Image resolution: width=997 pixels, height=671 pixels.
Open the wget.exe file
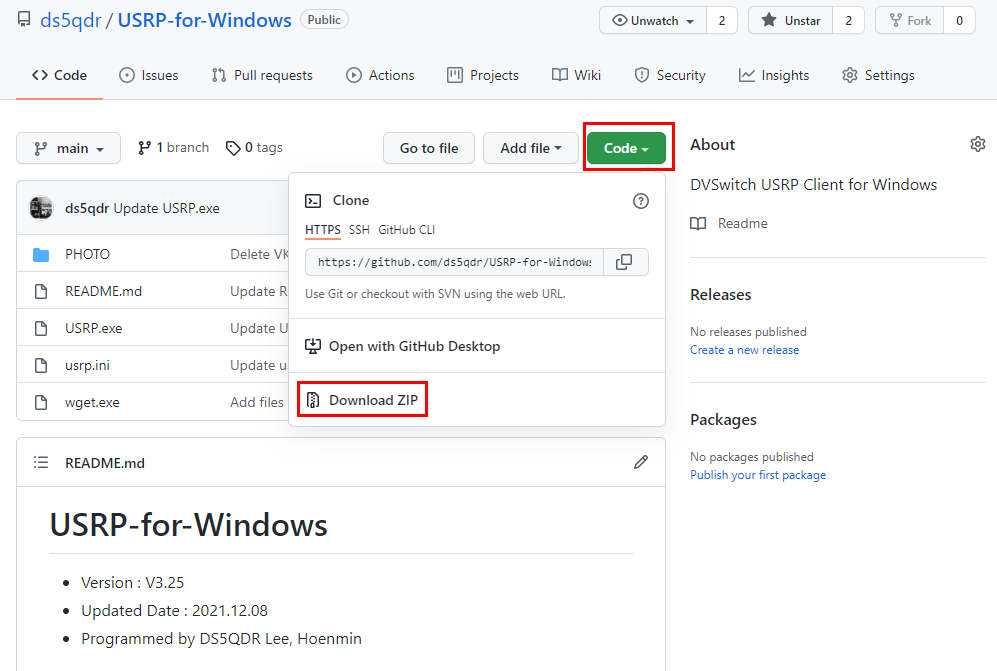coord(92,402)
